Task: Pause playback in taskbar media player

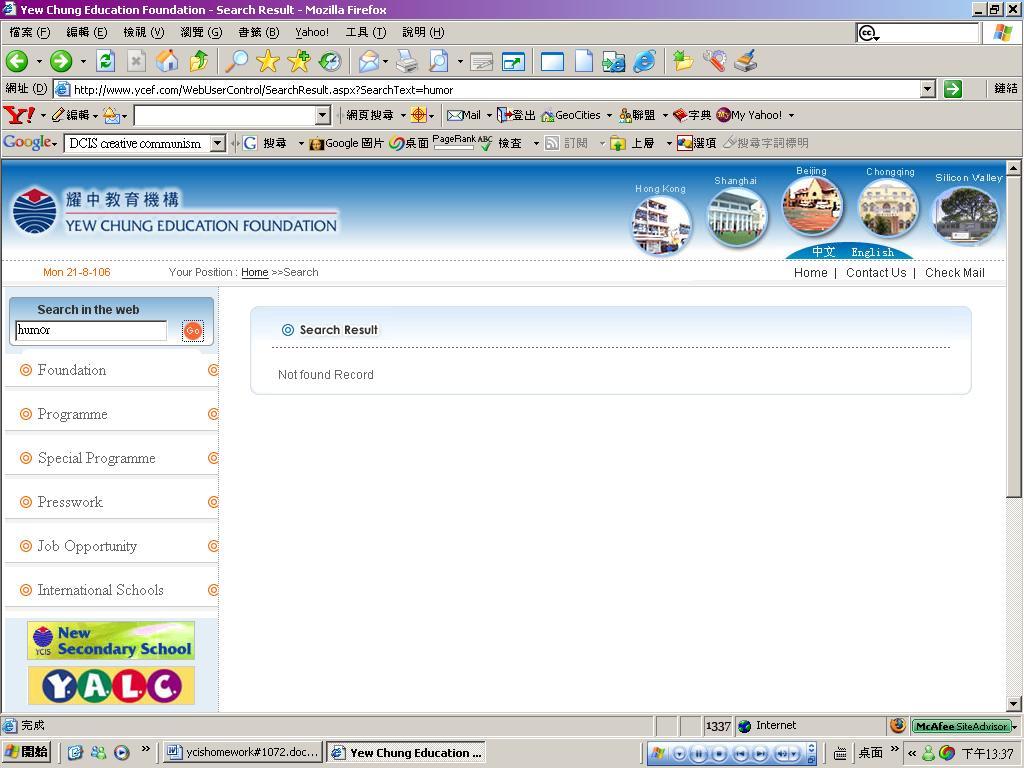Action: (699, 754)
